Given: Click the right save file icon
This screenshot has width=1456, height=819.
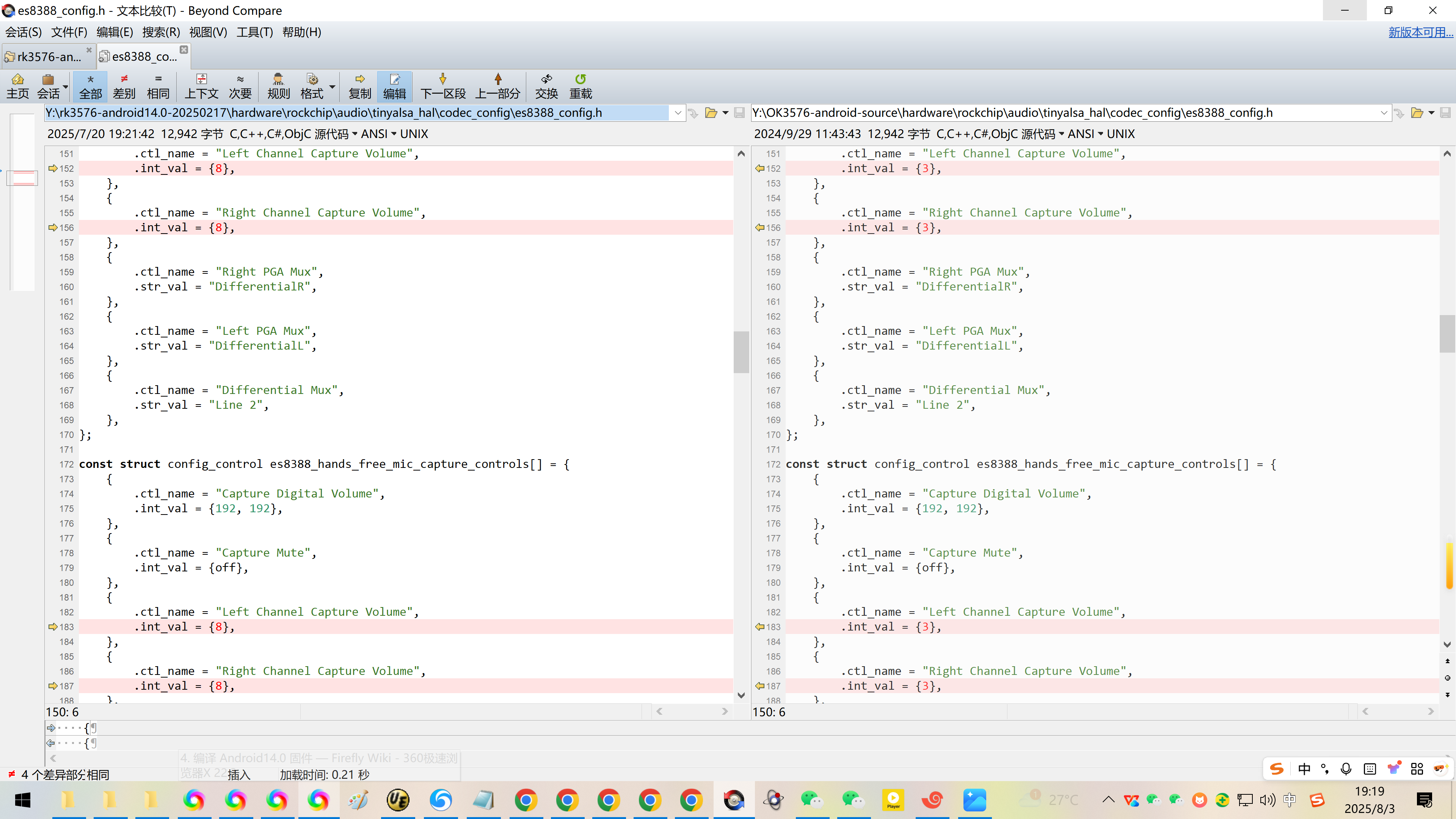Looking at the screenshot, I should (x=1445, y=113).
